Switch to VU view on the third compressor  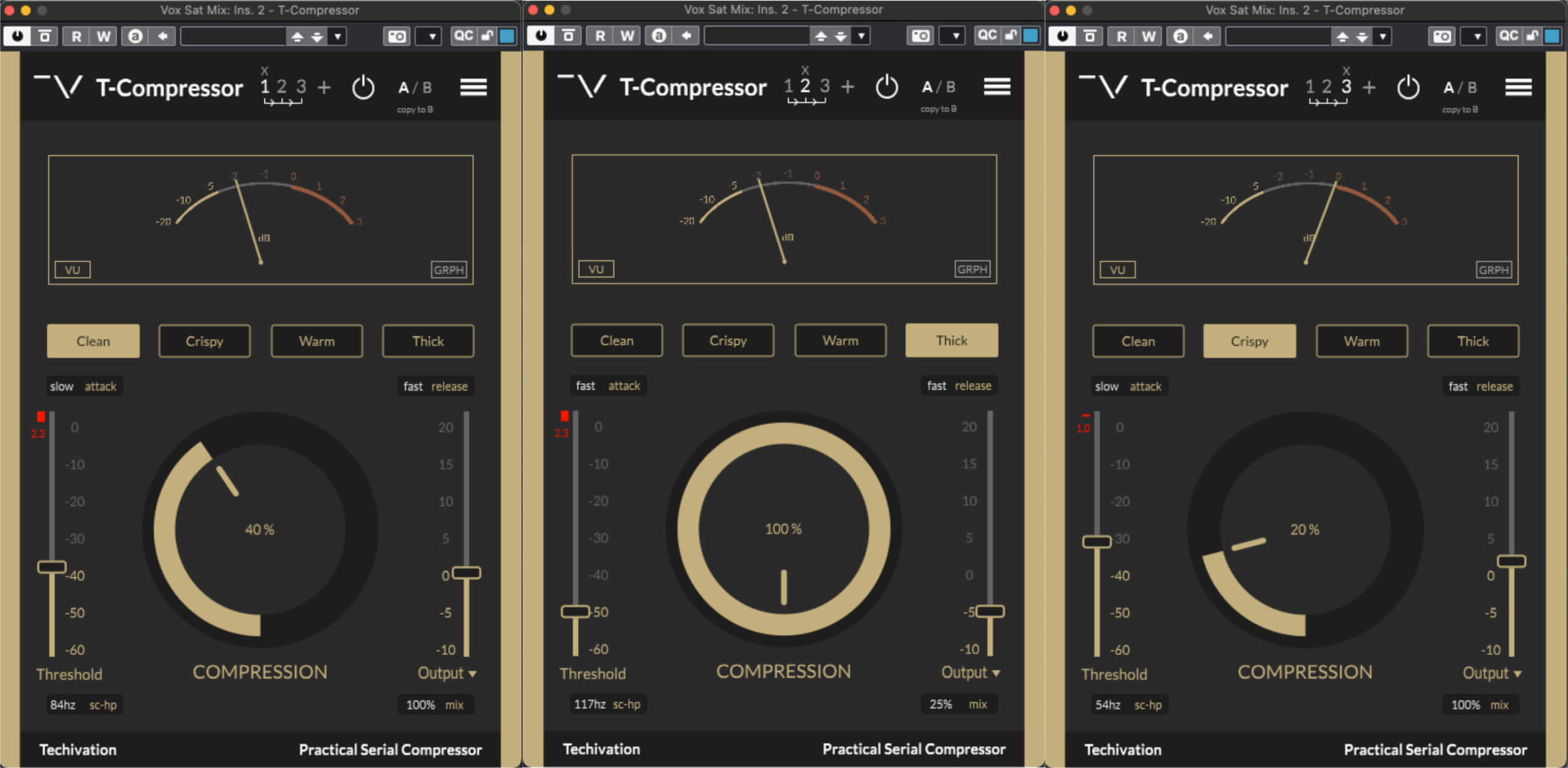pos(1117,269)
